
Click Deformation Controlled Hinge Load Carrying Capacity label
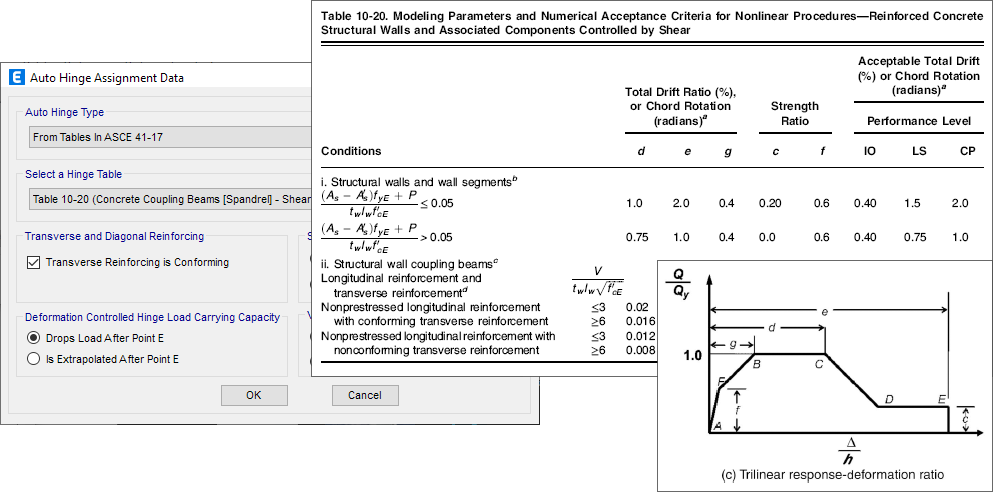tap(152, 317)
